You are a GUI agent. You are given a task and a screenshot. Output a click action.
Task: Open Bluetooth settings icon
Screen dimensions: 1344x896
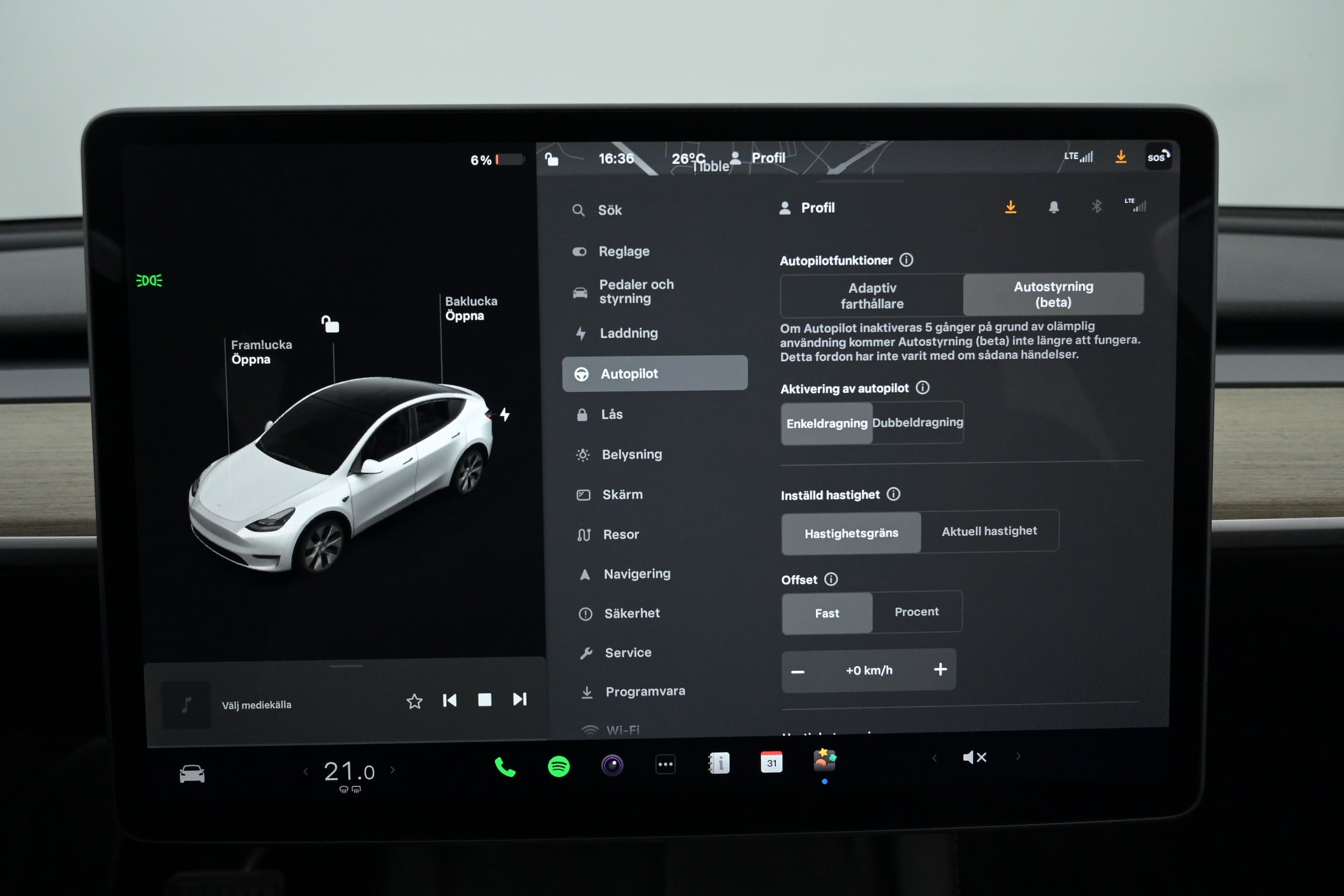(x=1096, y=206)
